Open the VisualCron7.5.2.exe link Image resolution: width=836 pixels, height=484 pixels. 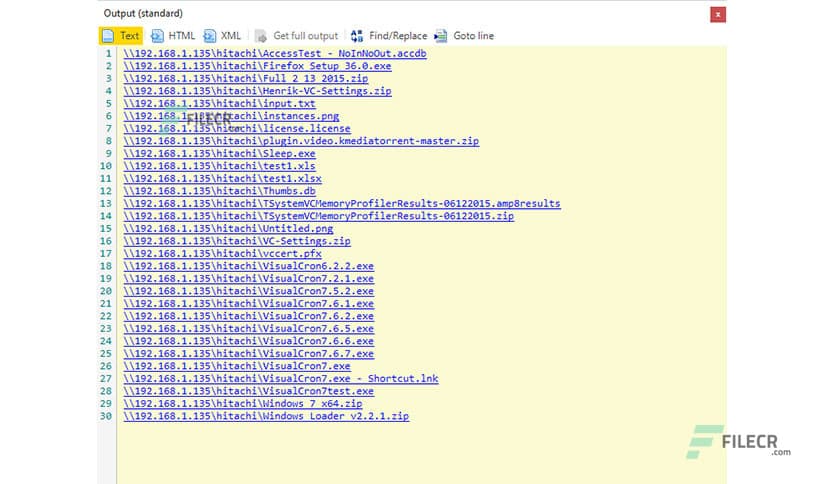coord(249,291)
